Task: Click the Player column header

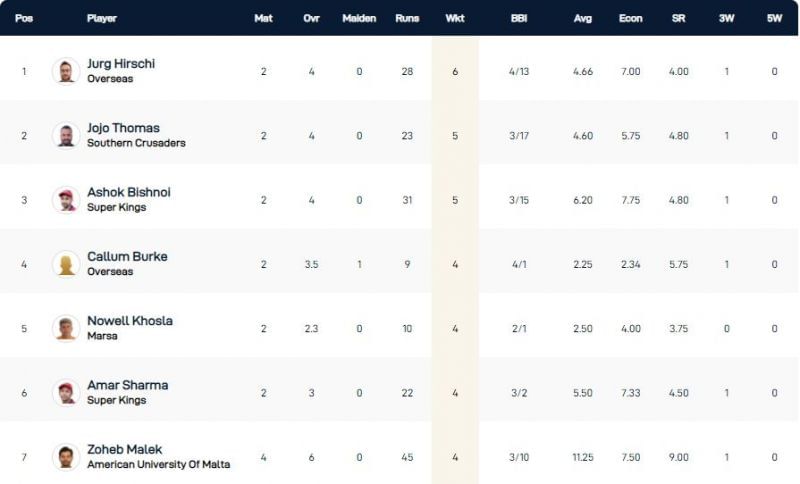Action: [102, 19]
